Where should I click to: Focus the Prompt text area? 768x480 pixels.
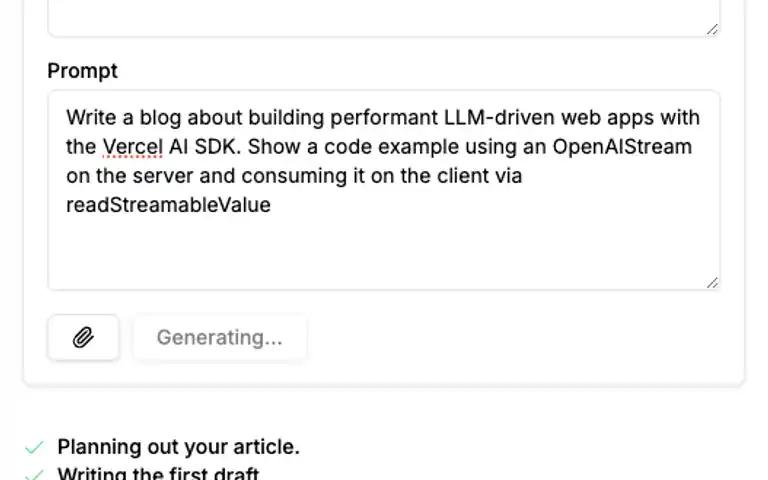(384, 190)
